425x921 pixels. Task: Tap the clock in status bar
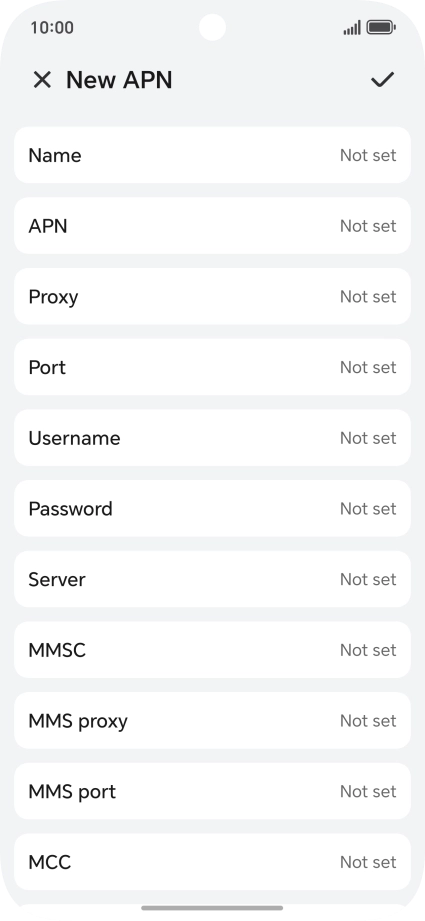pos(52,28)
